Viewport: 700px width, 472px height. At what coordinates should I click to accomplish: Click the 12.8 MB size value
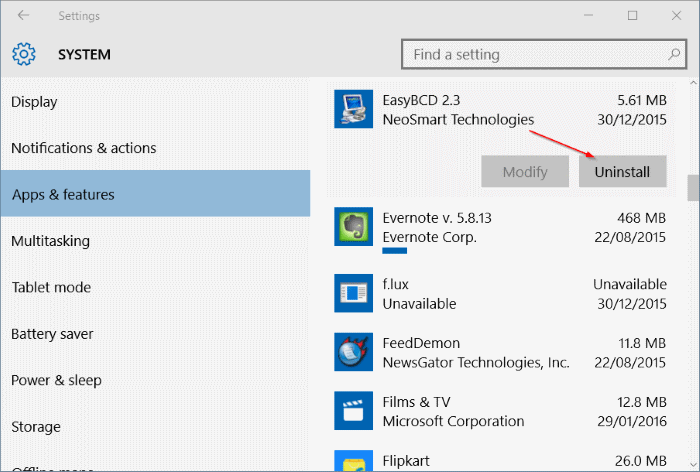642,402
